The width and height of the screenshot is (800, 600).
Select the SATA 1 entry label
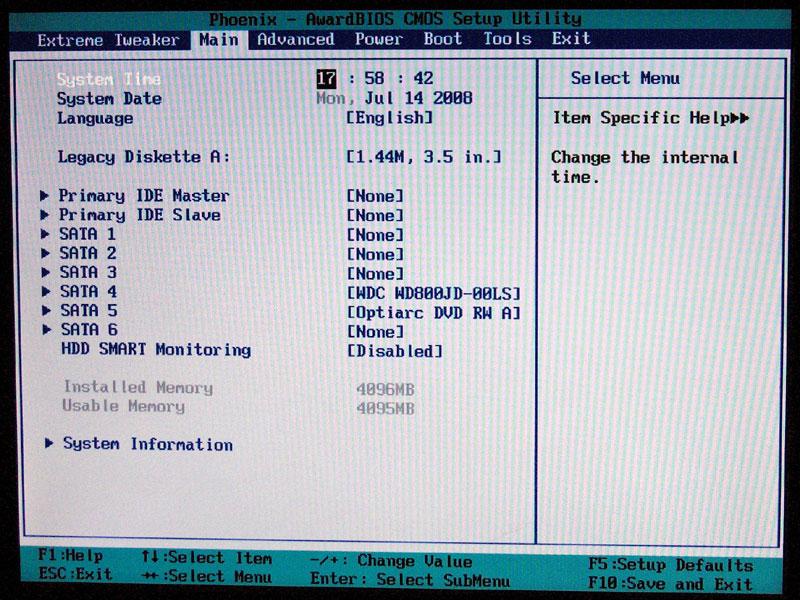[88, 234]
